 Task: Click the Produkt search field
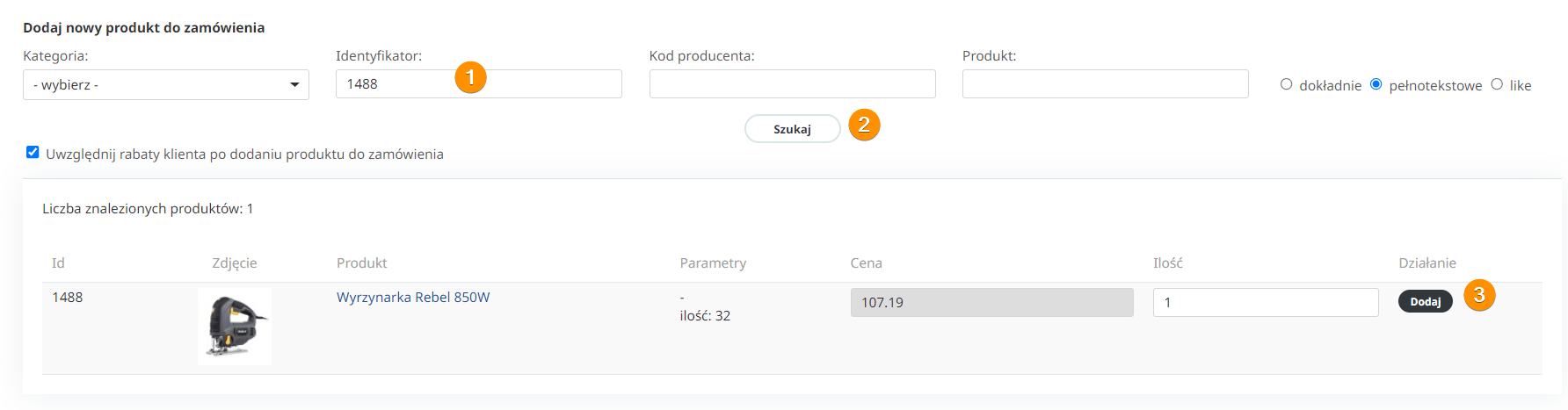(x=1105, y=84)
